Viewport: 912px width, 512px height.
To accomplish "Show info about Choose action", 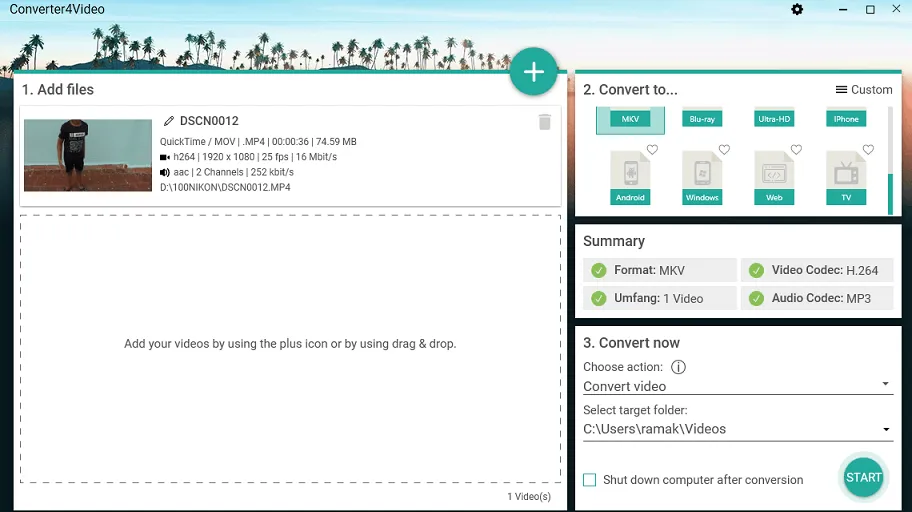I will pyautogui.click(x=678, y=367).
